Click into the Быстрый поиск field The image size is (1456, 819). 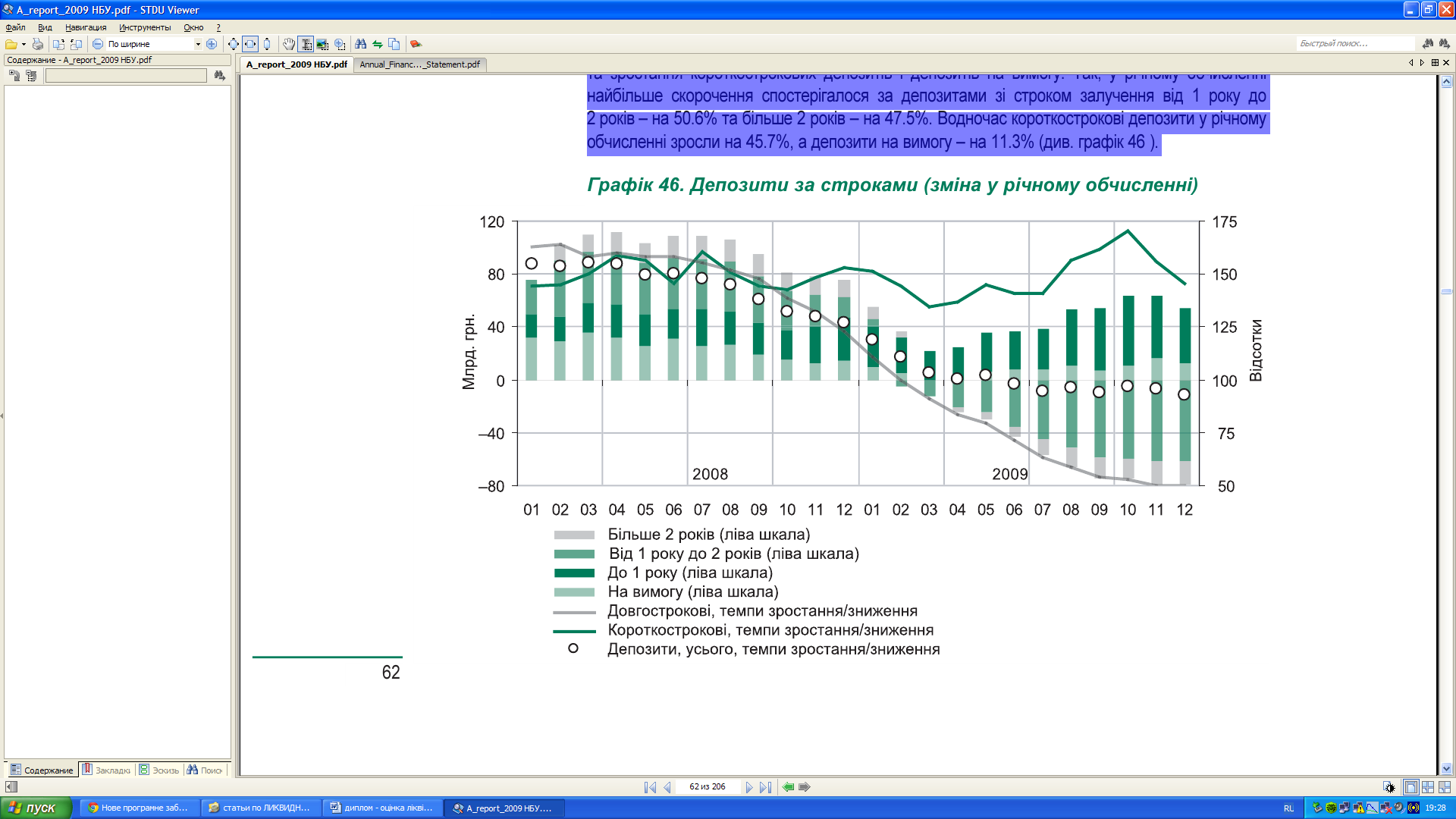tap(1355, 43)
